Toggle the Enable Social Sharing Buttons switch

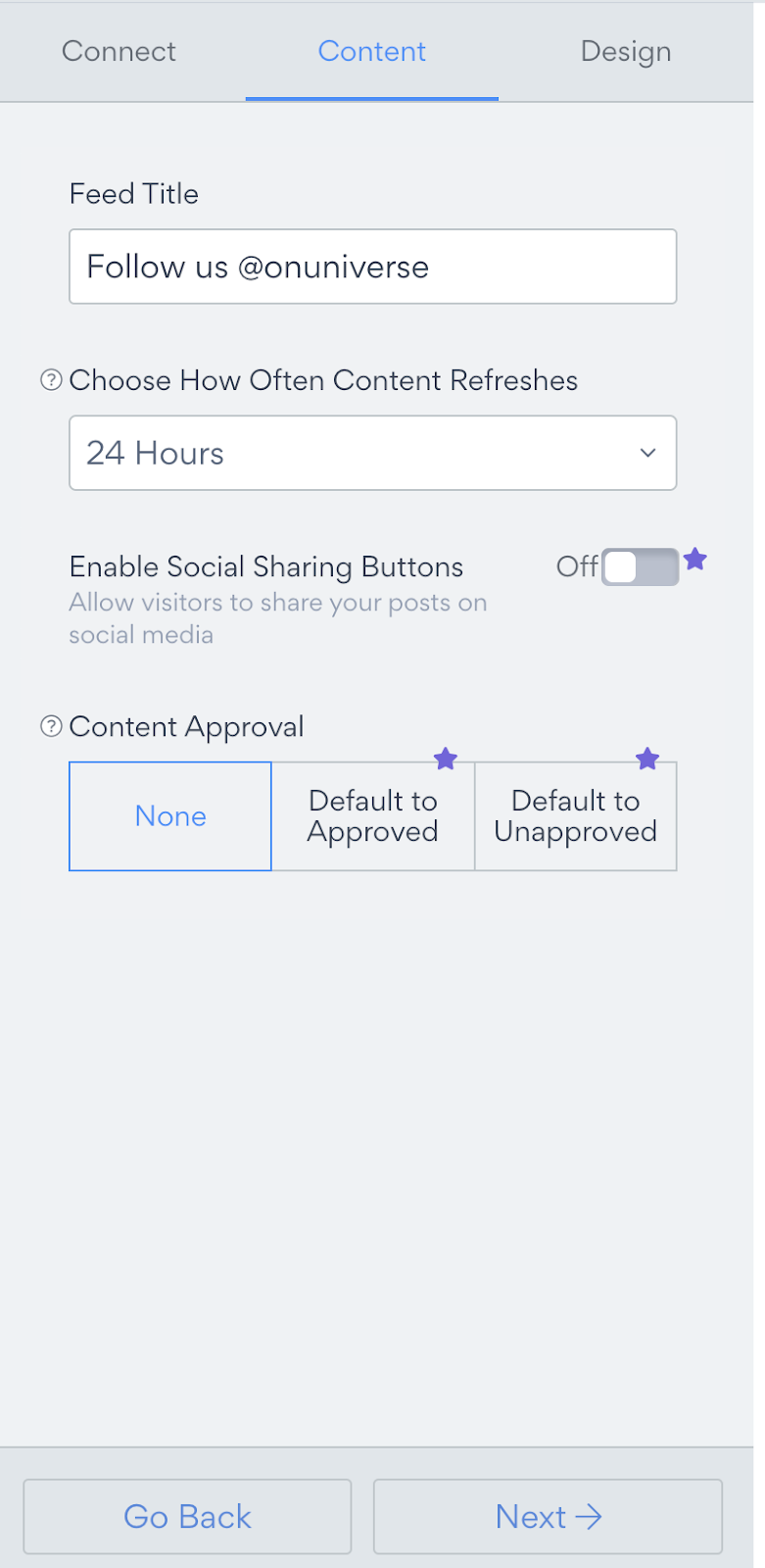coord(641,567)
